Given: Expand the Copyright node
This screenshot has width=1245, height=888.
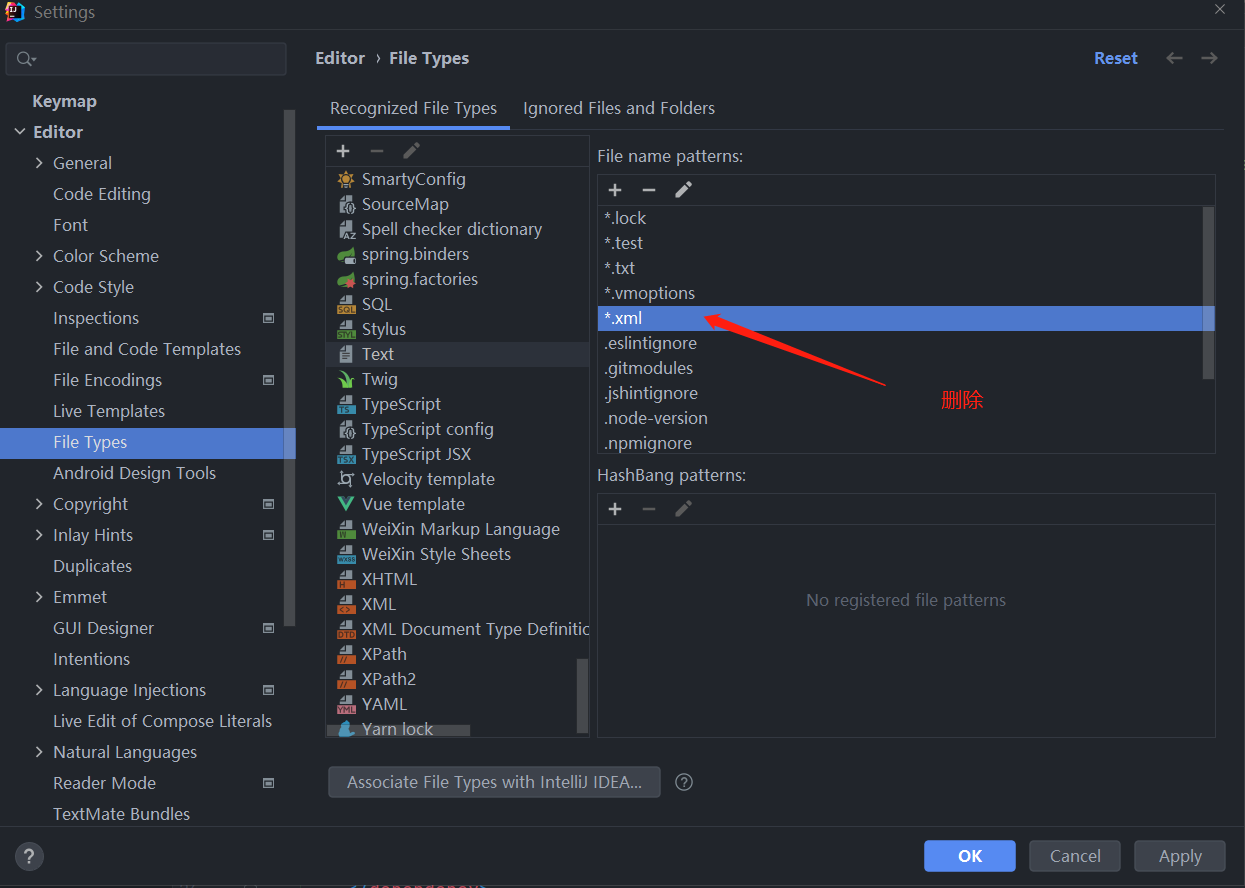Looking at the screenshot, I should tap(39, 504).
